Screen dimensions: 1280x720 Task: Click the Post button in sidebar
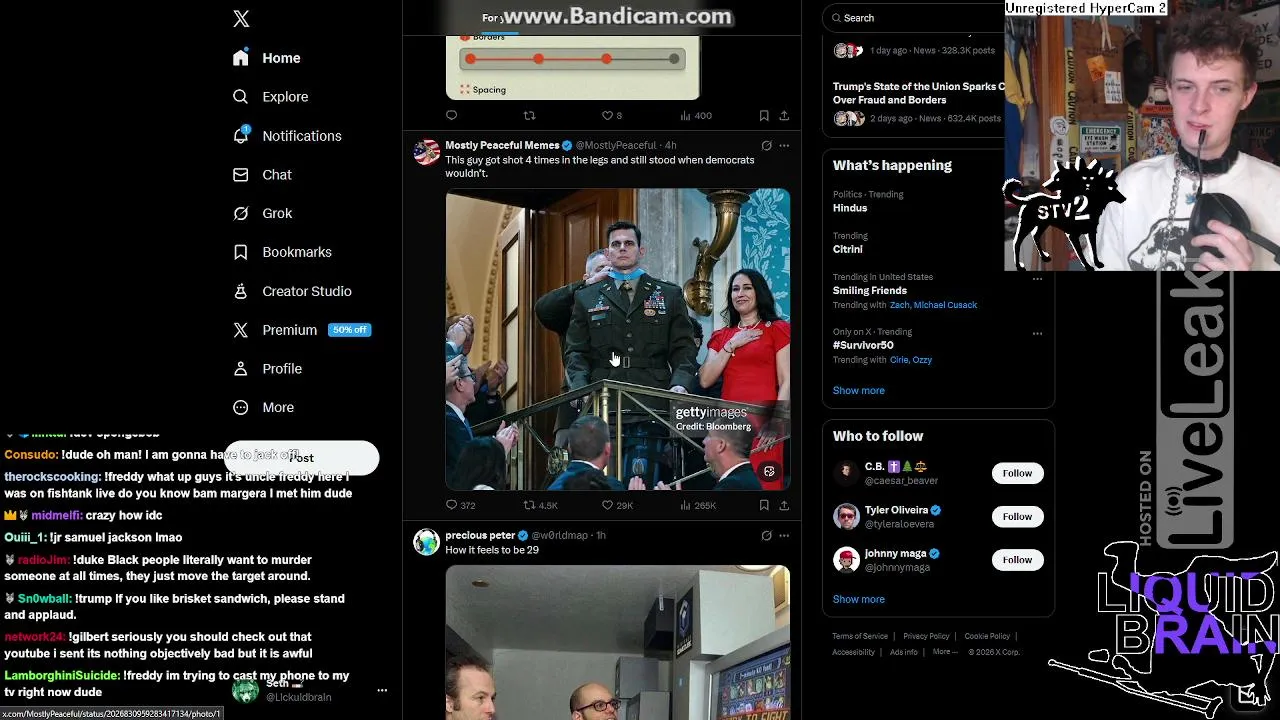pos(302,458)
